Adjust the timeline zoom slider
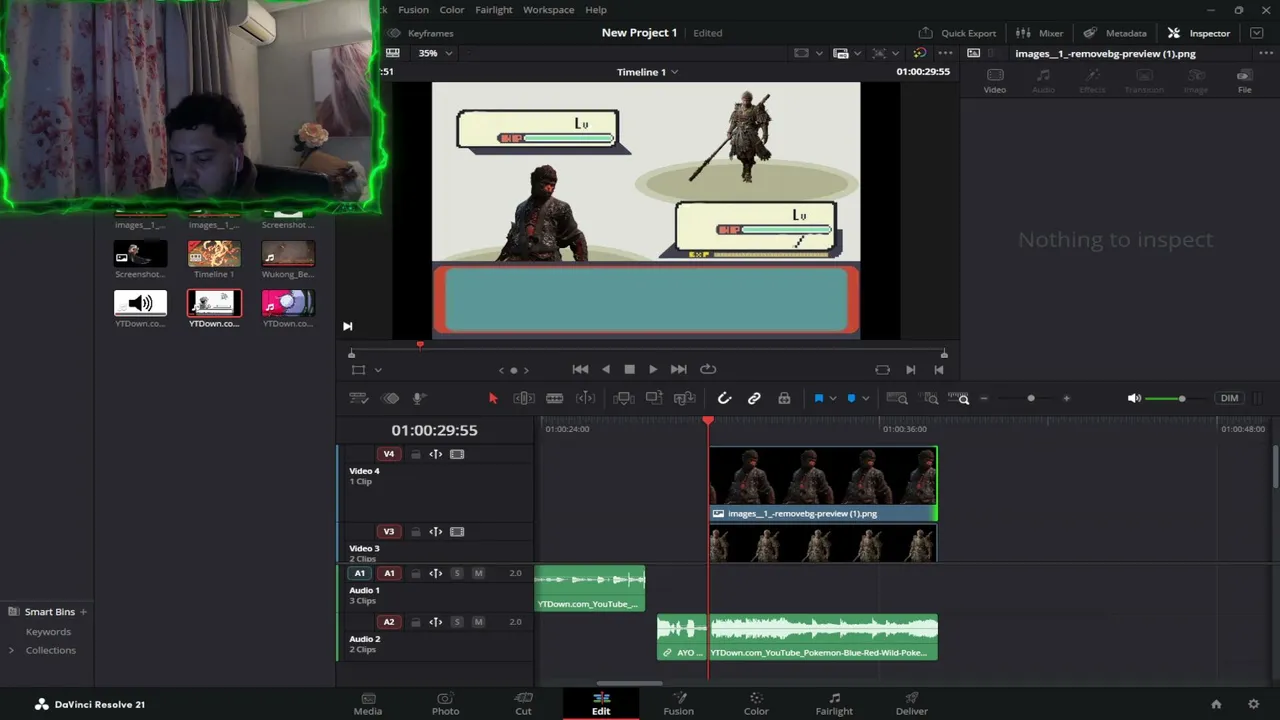This screenshot has width=1280, height=720. pyautogui.click(x=1031, y=398)
